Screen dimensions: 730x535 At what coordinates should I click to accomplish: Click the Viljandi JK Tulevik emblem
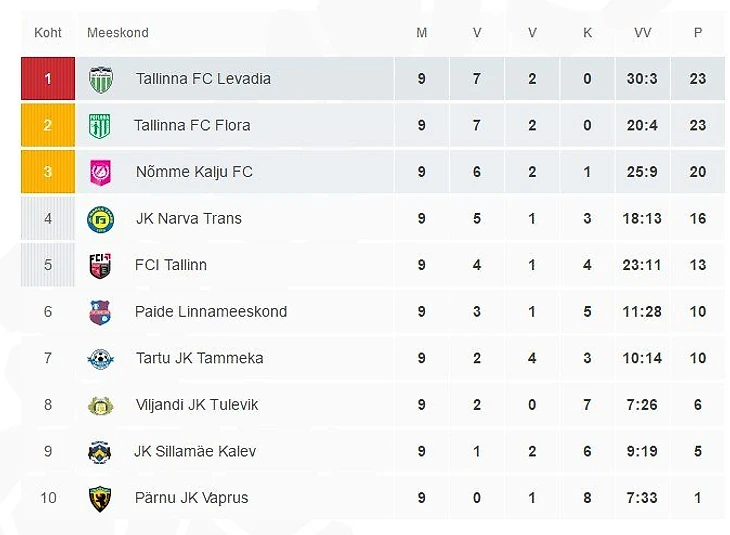(x=100, y=405)
